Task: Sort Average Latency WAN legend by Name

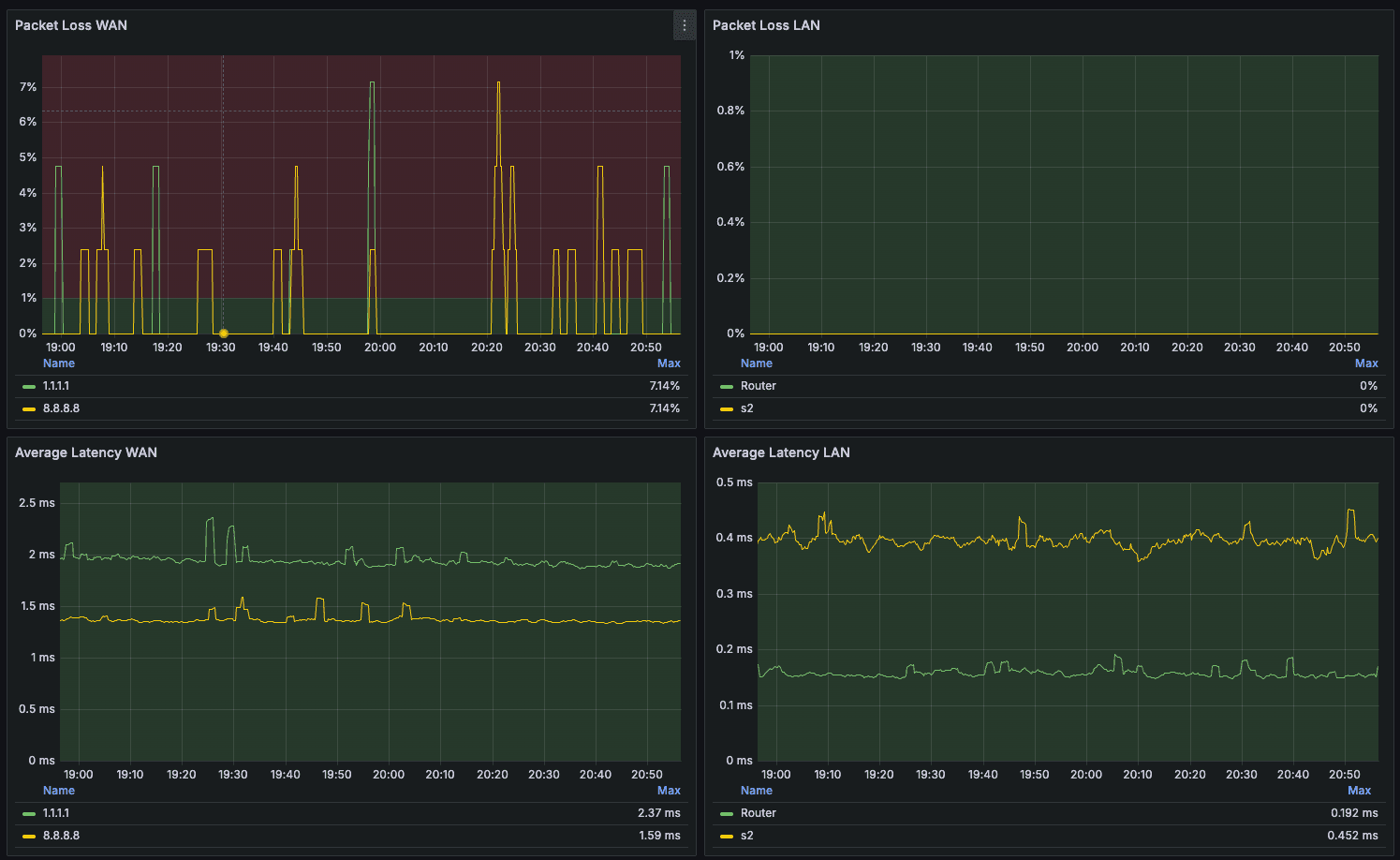Action: coord(59,791)
